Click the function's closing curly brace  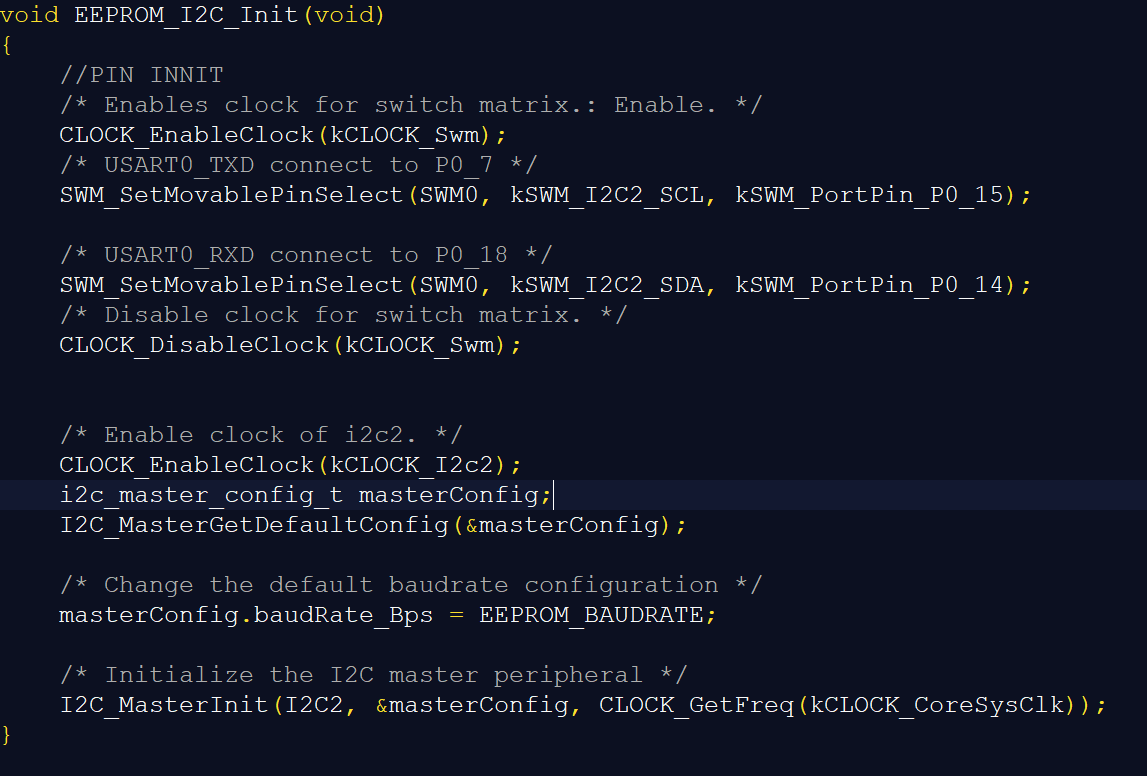click(6, 735)
